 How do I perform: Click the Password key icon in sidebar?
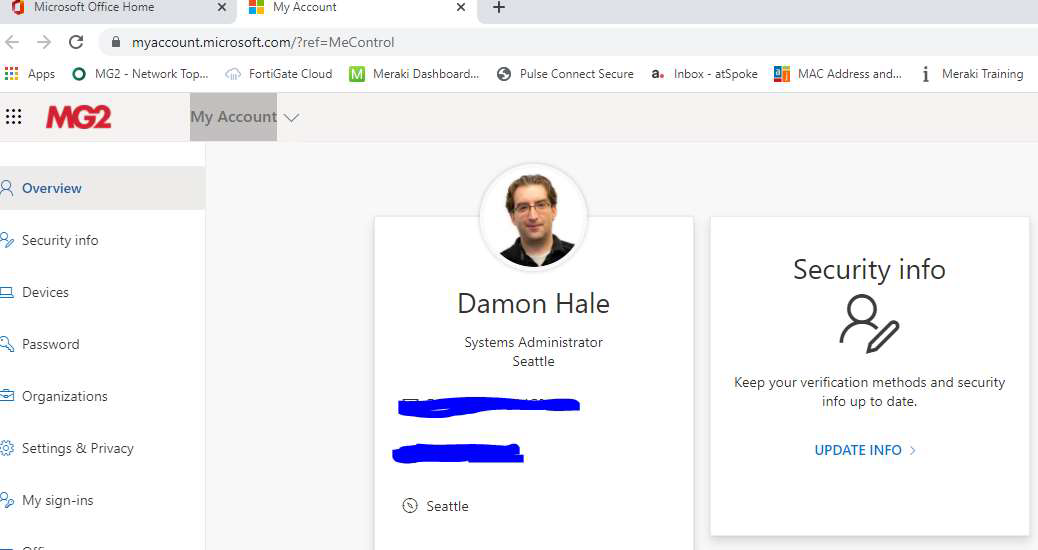[7, 344]
